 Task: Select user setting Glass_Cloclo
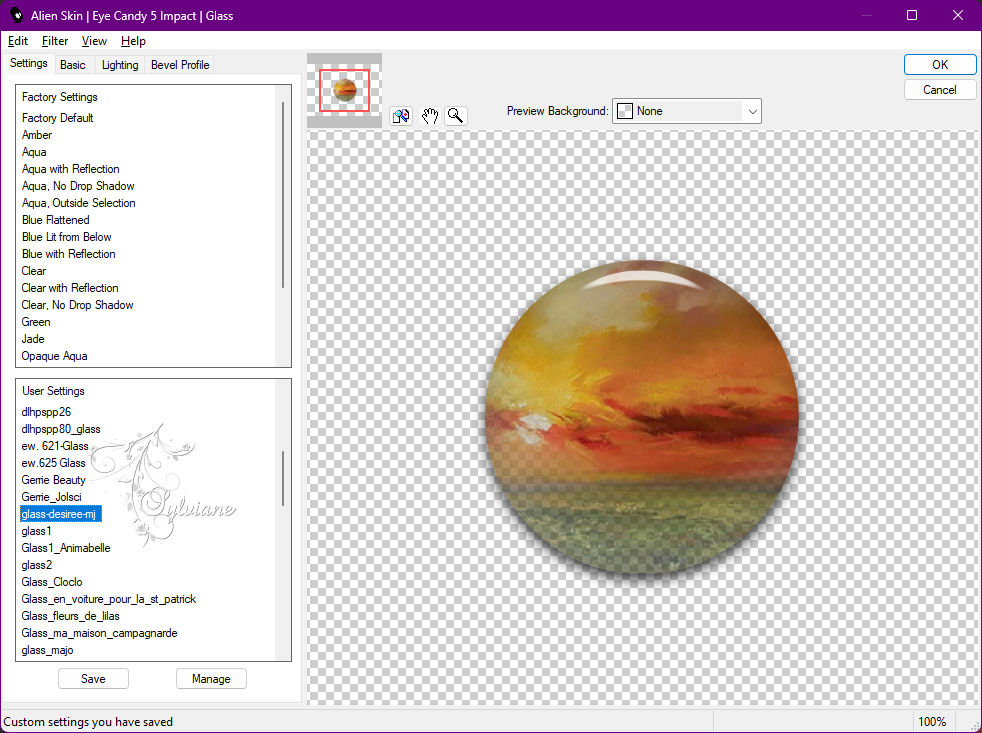[x=52, y=581]
